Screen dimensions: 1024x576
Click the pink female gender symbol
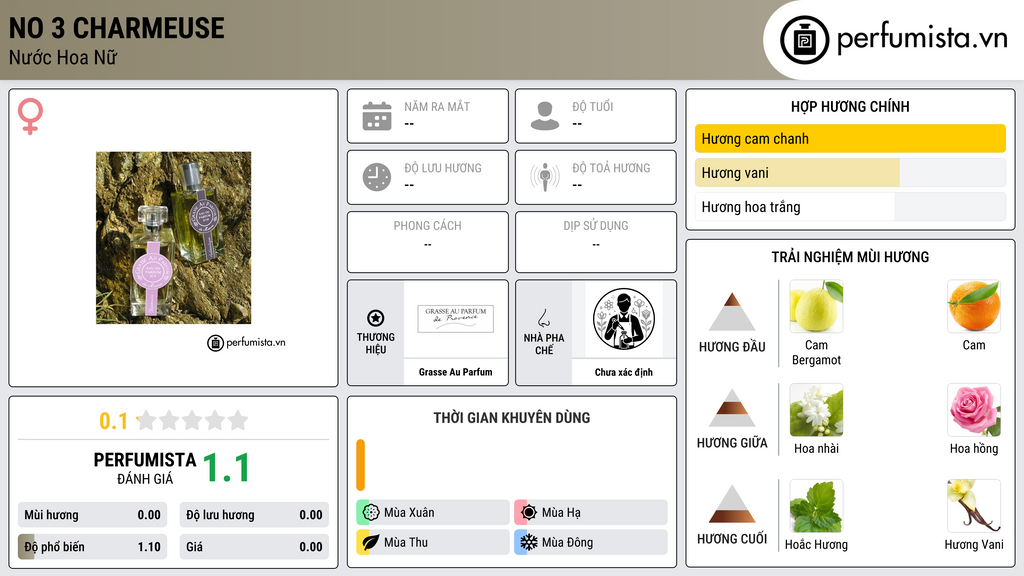pyautogui.click(x=30, y=116)
